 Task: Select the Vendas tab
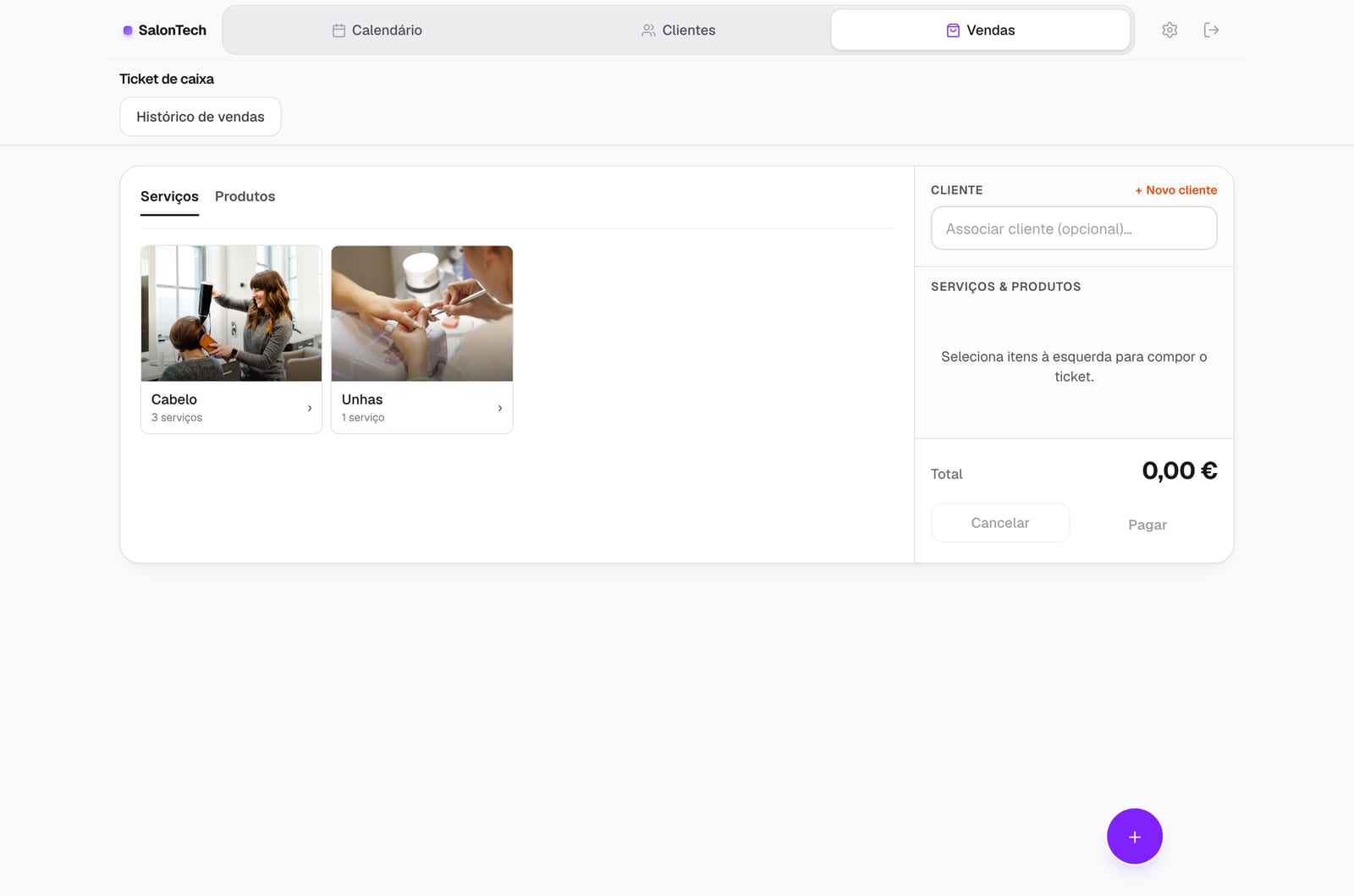pyautogui.click(x=980, y=30)
